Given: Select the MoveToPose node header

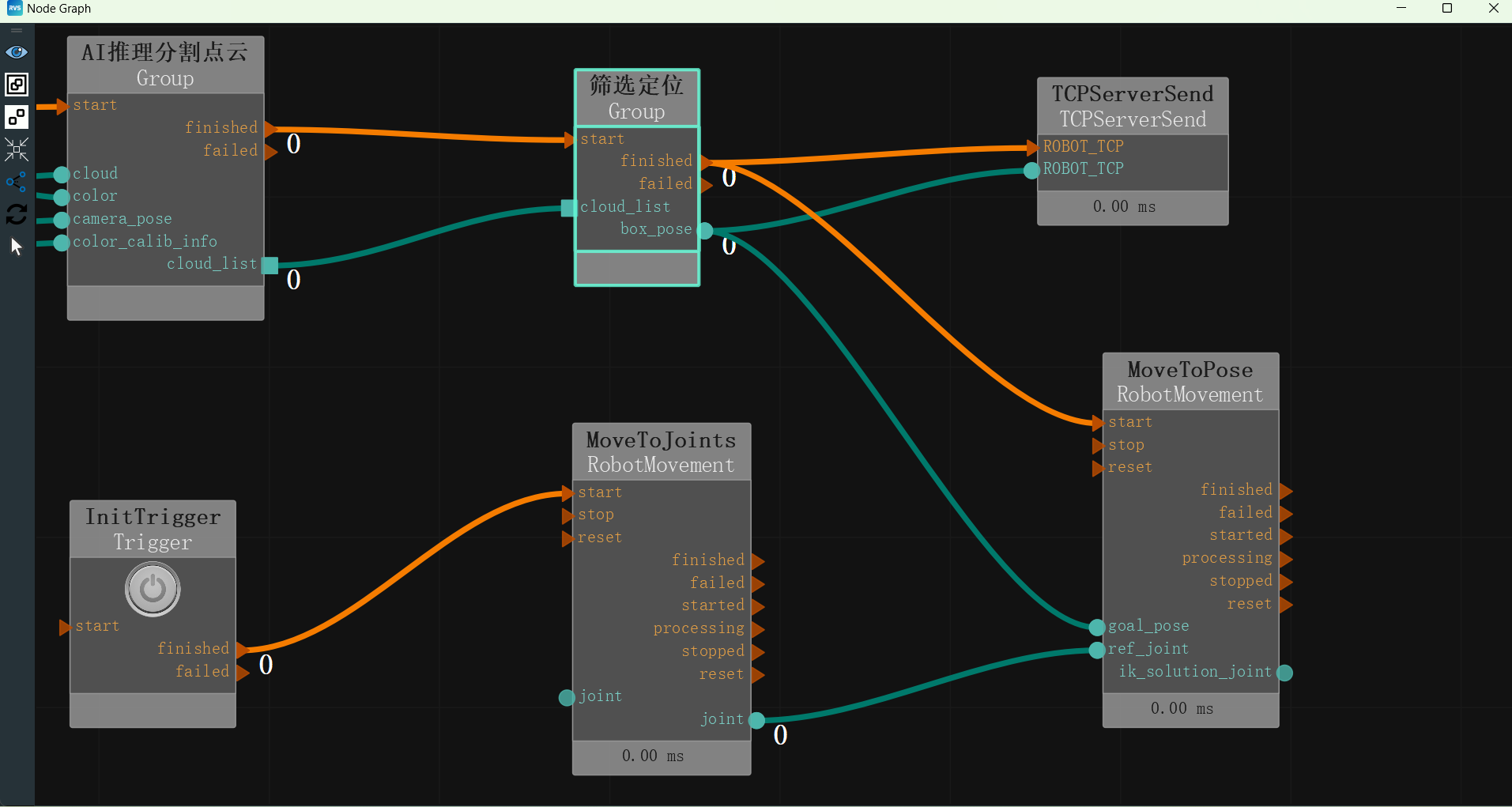Looking at the screenshot, I should click(1190, 382).
